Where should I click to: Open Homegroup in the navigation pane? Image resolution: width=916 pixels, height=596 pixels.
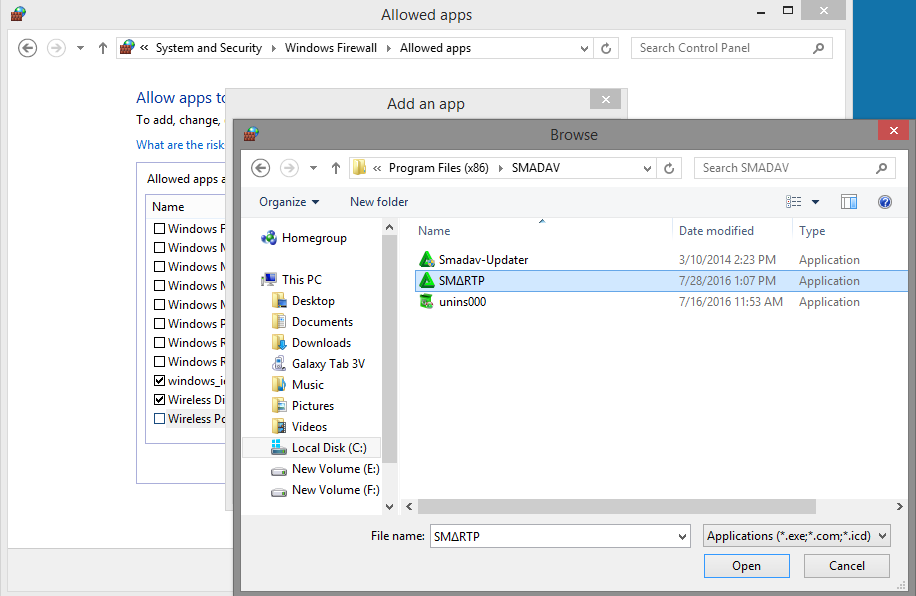click(304, 238)
